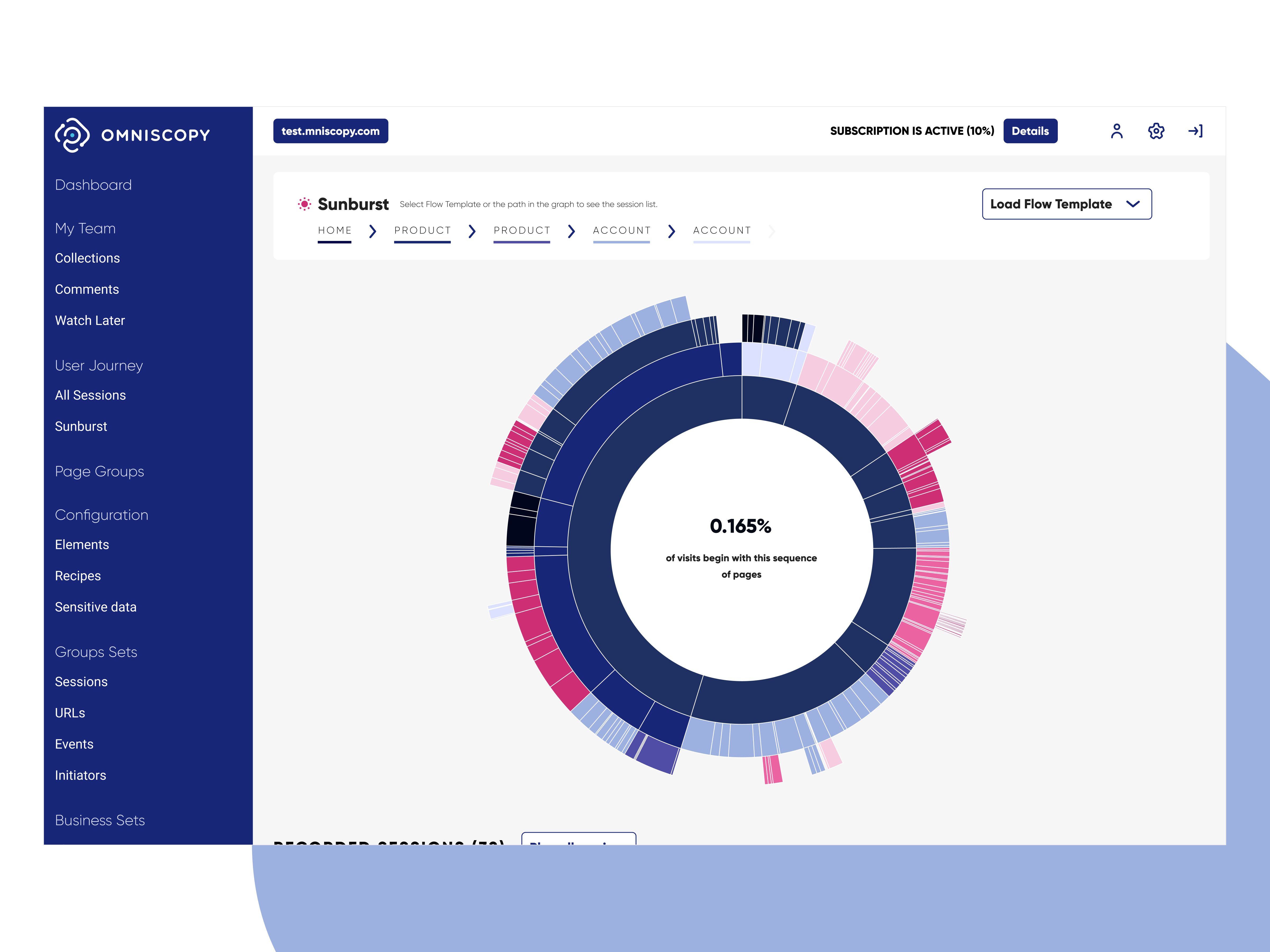Click the logout arrow icon
The width and height of the screenshot is (1270, 952).
click(x=1195, y=131)
